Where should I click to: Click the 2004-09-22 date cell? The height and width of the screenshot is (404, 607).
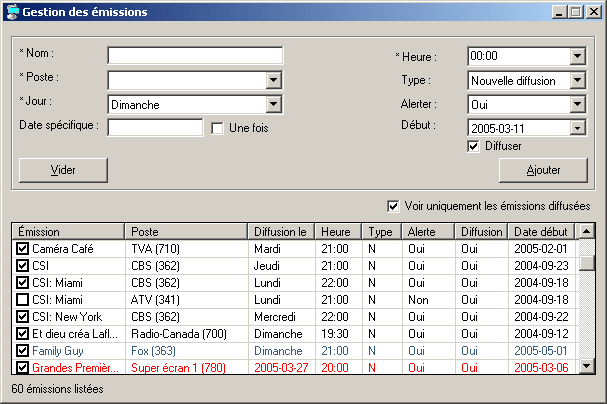(x=541, y=317)
